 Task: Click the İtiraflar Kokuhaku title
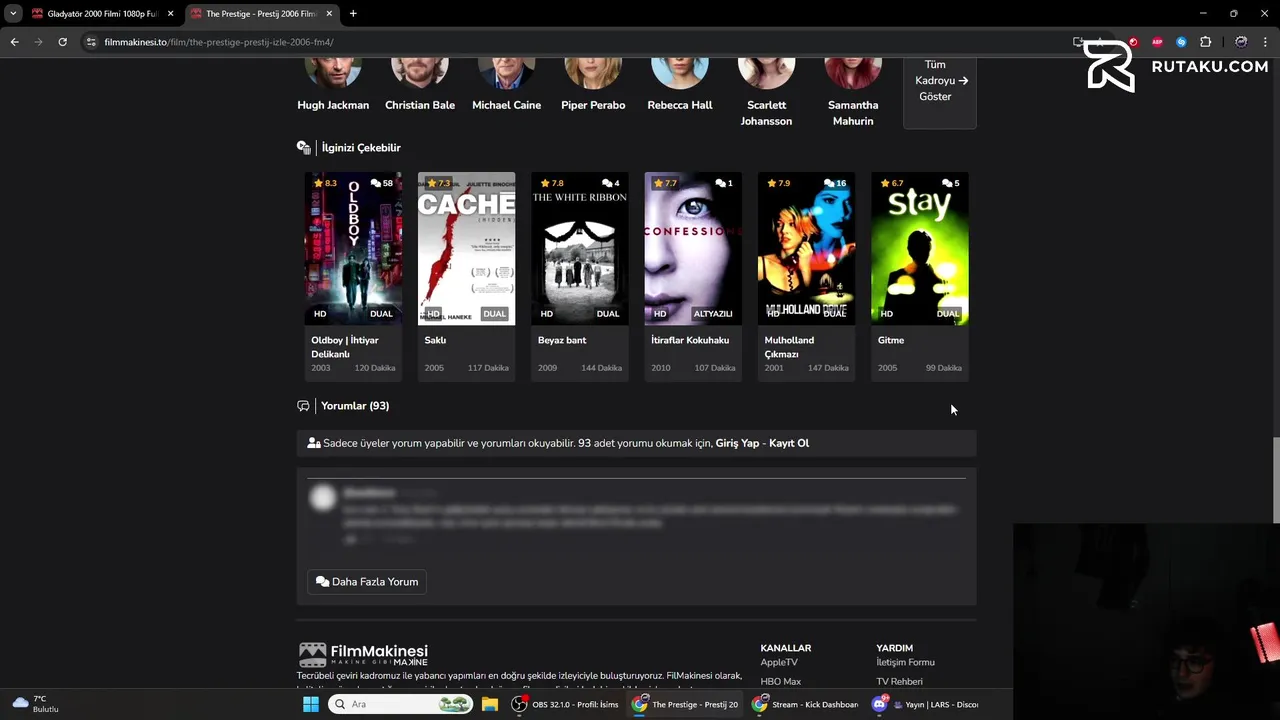[x=690, y=340]
